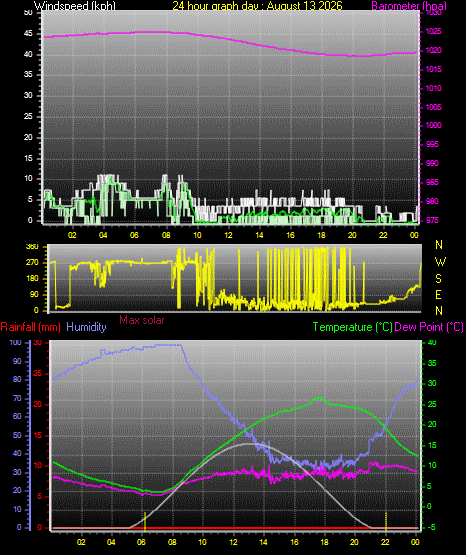This screenshot has height=555, width=466.
Task: Click the Windspeed (kph) axis title
Action: (x=75, y=5)
